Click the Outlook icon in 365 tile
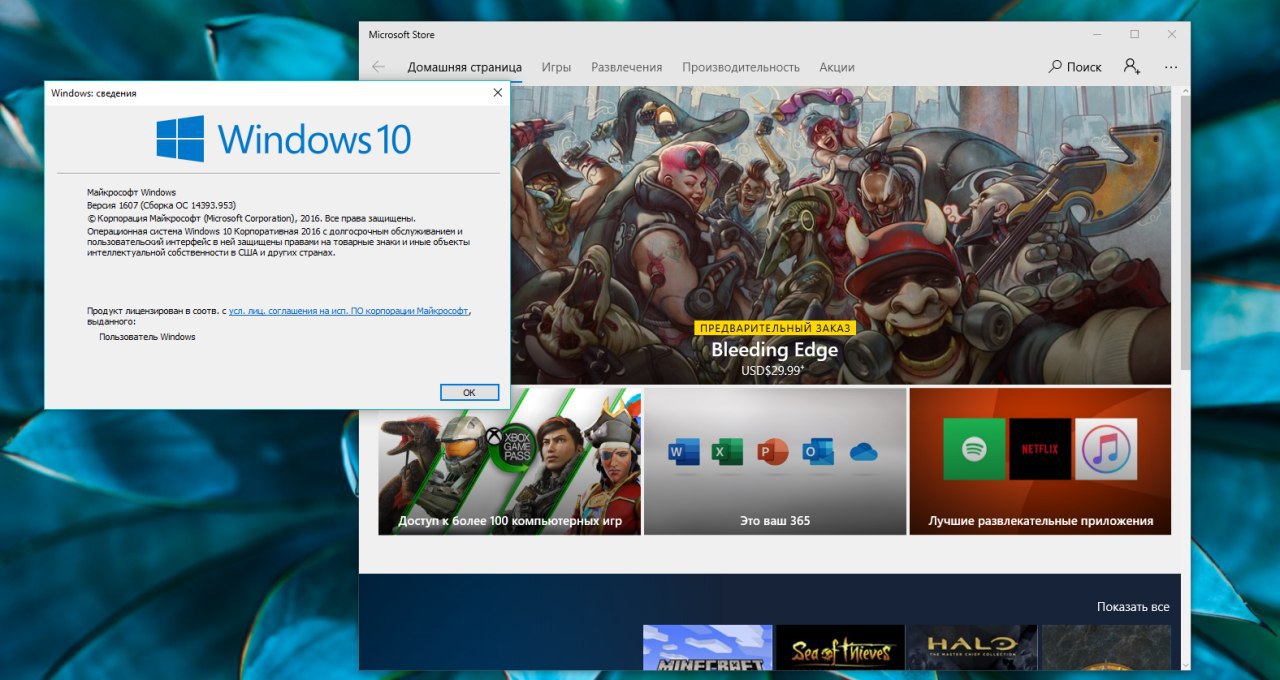The width and height of the screenshot is (1280, 680). click(x=817, y=452)
